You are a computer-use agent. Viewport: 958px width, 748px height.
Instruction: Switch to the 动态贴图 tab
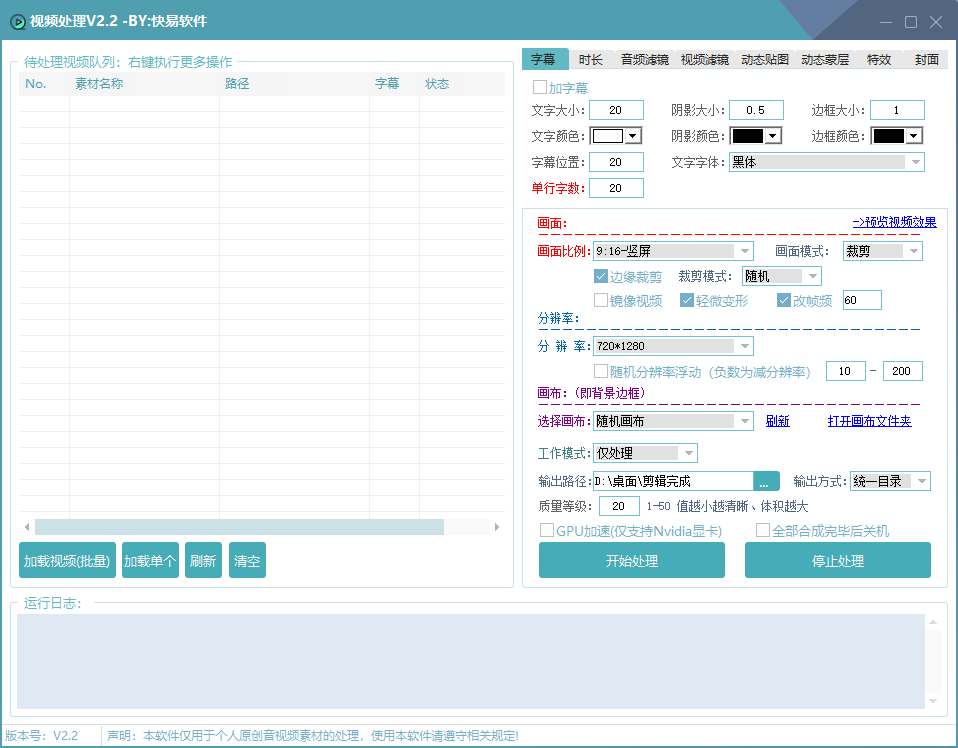(765, 59)
